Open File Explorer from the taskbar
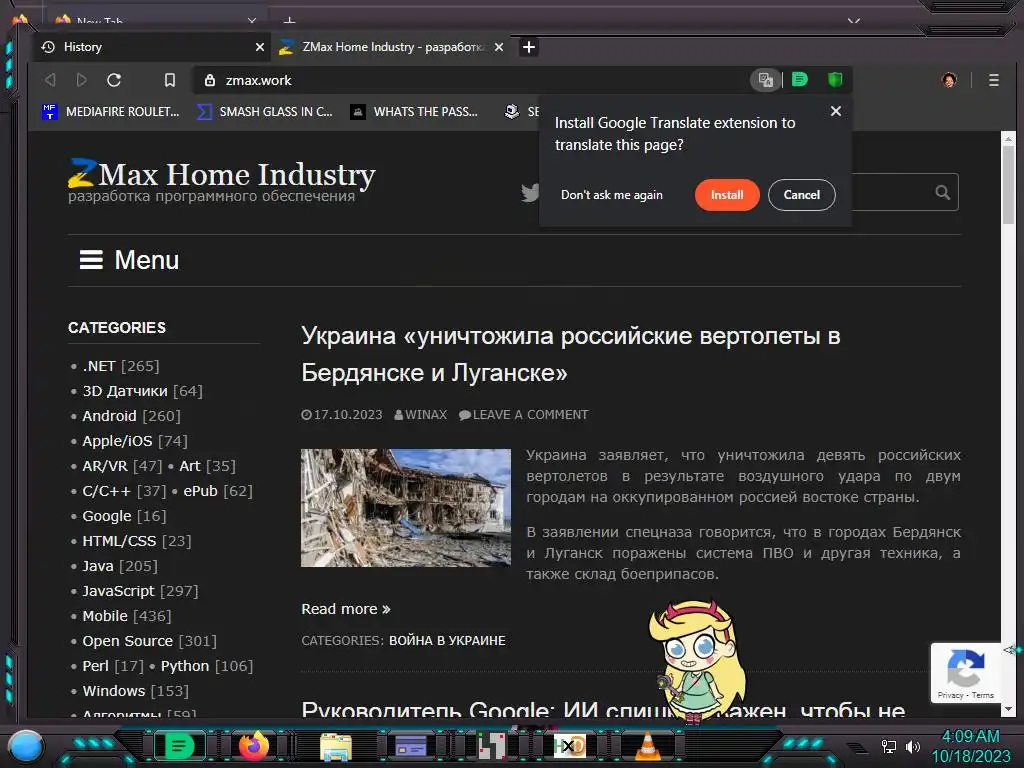This screenshot has width=1024, height=768. [336, 746]
